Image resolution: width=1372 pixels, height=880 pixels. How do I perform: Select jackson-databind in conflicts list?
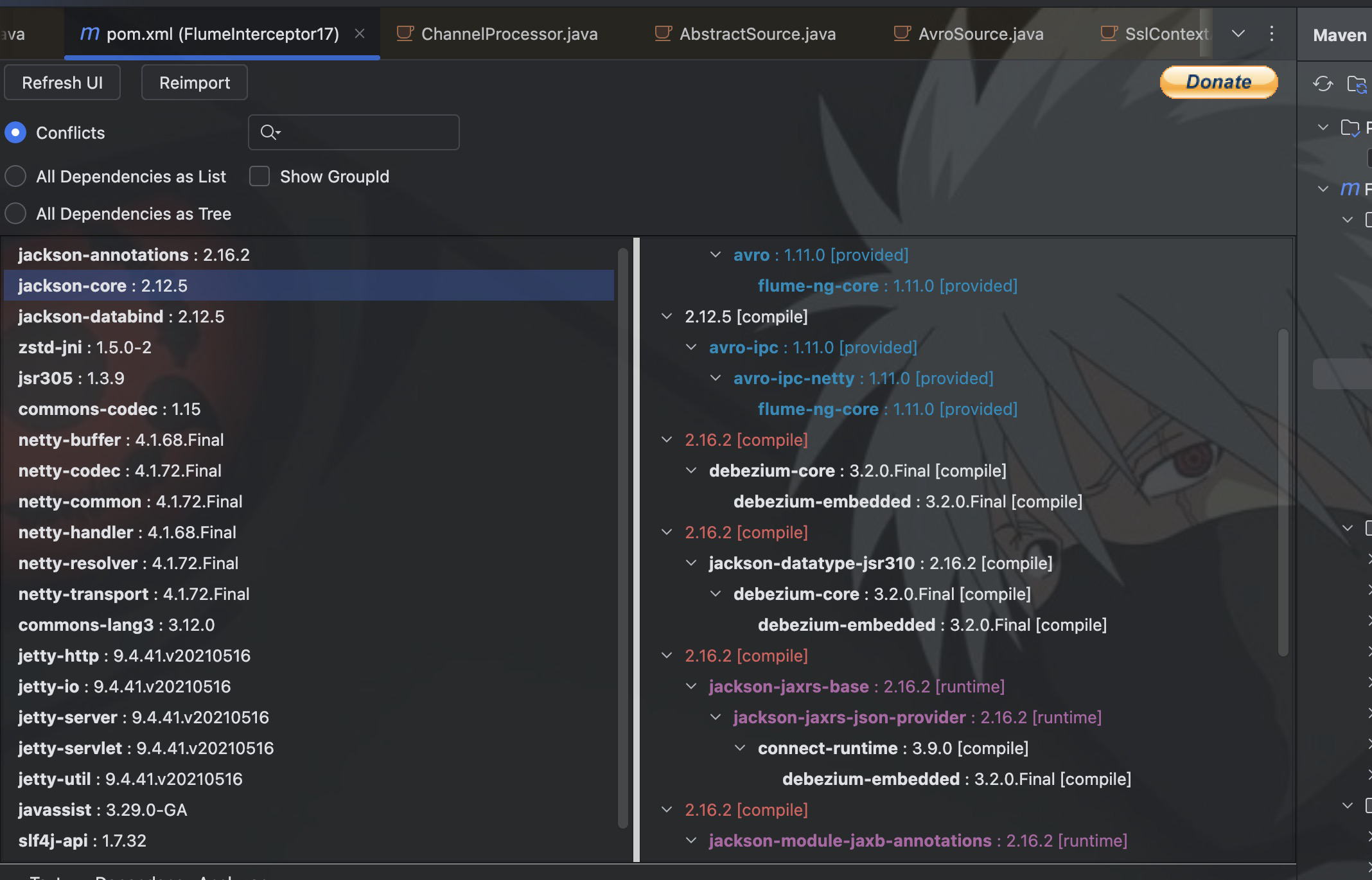point(121,317)
